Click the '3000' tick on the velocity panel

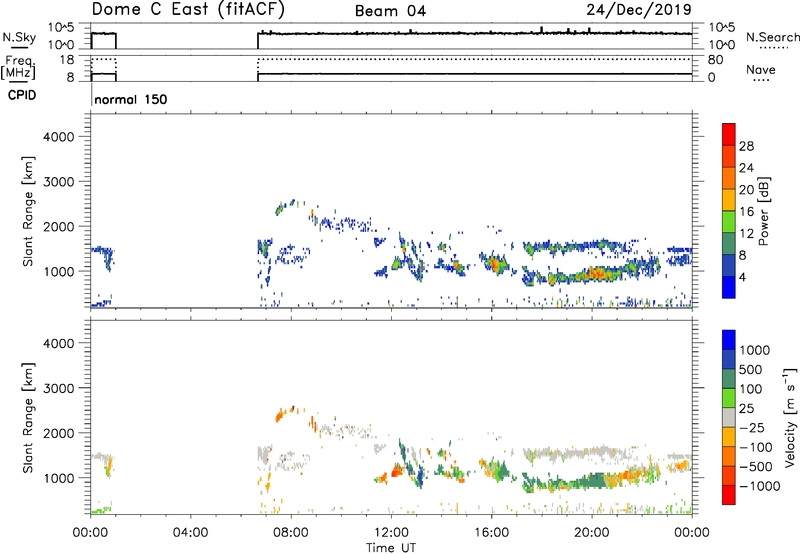(x=59, y=388)
